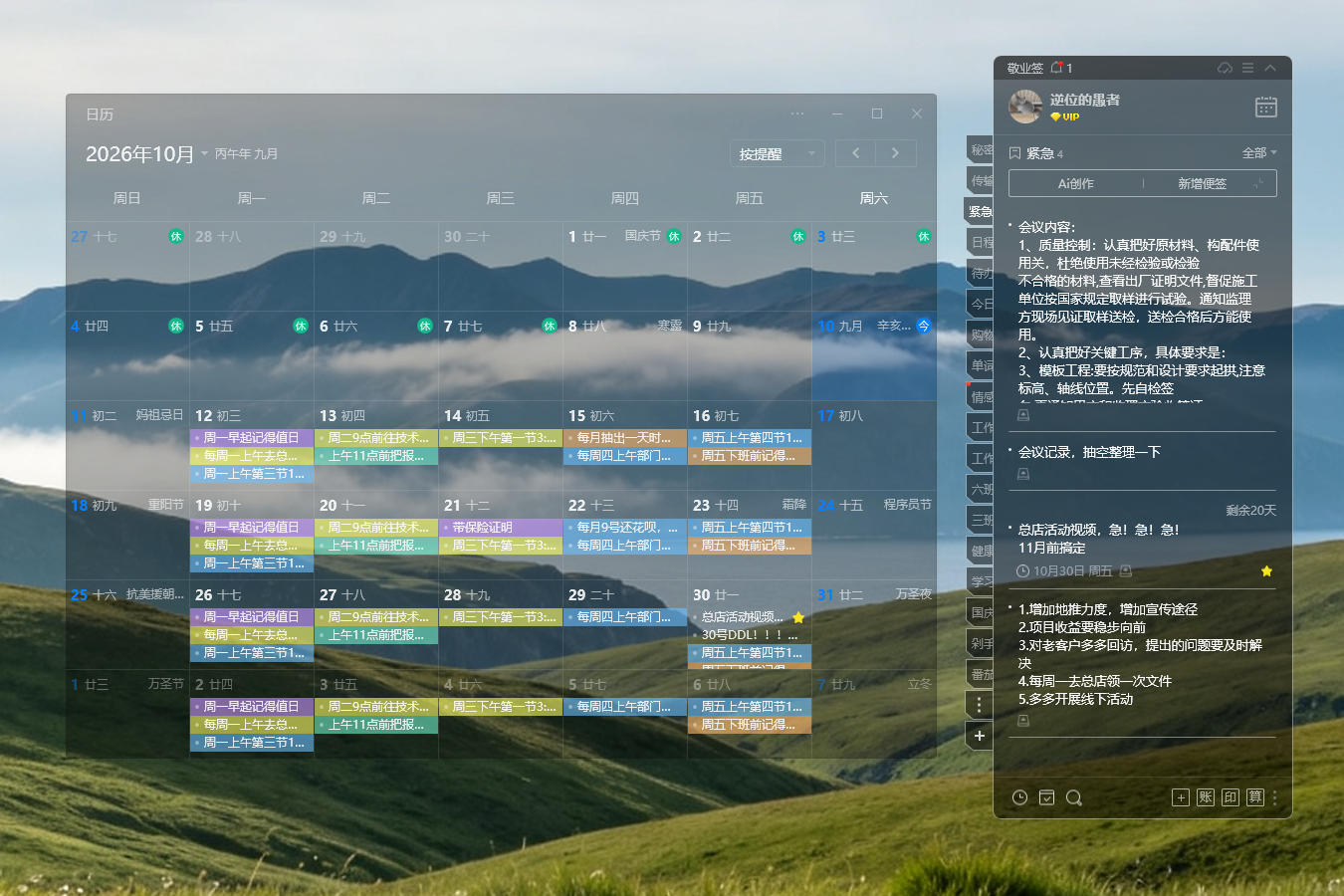Open the three-dots menu in 日历 title bar

(797, 113)
